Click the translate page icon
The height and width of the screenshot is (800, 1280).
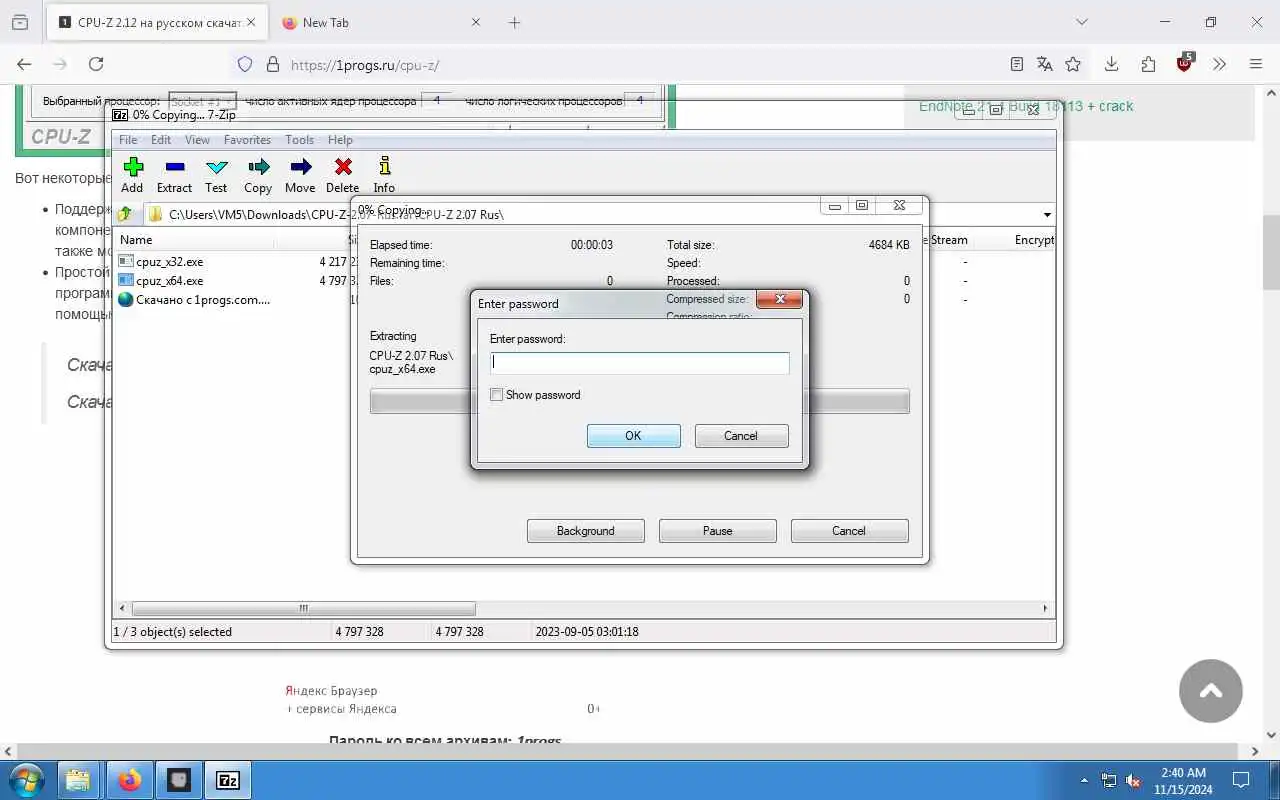click(x=1045, y=64)
